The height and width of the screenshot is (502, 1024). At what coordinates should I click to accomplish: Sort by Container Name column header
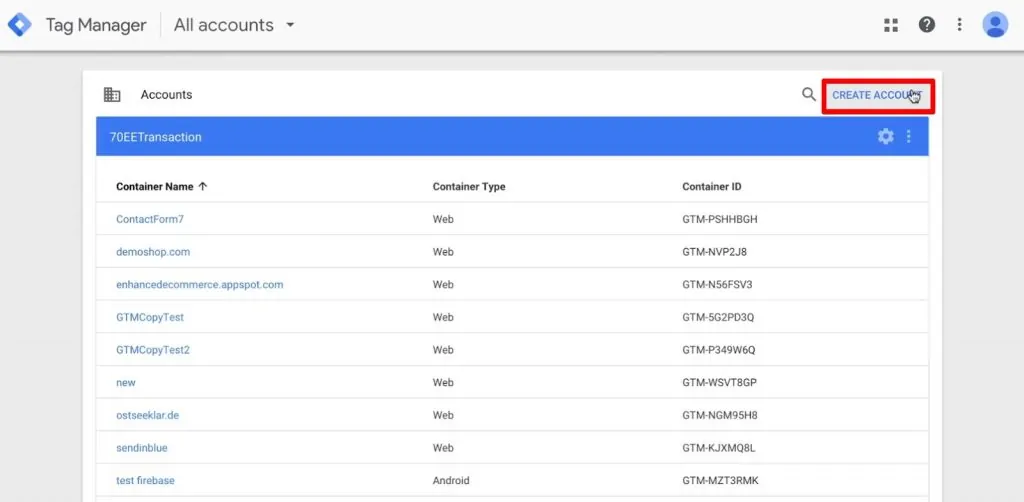(161, 187)
